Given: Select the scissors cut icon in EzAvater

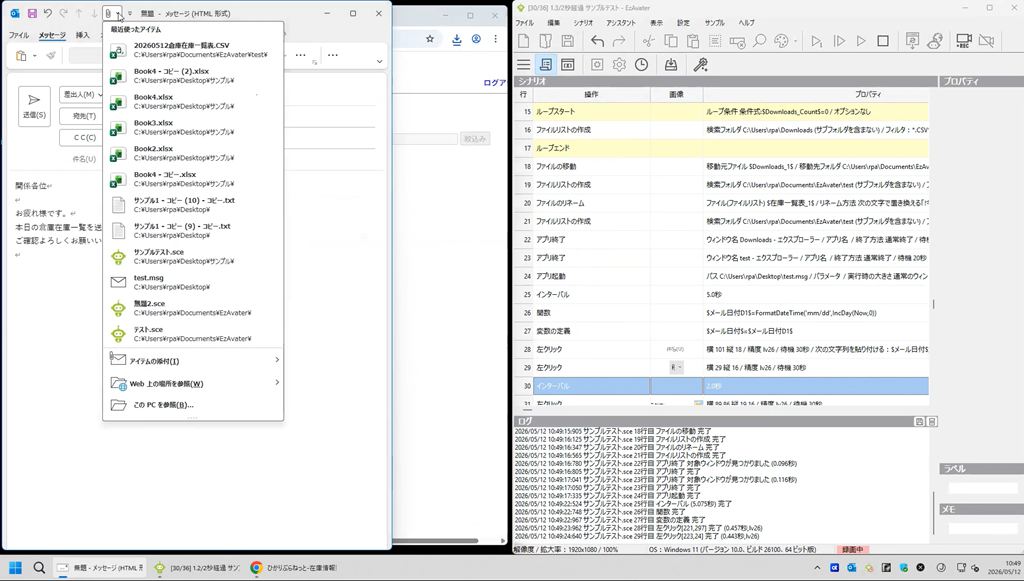Looking at the screenshot, I should point(648,41).
